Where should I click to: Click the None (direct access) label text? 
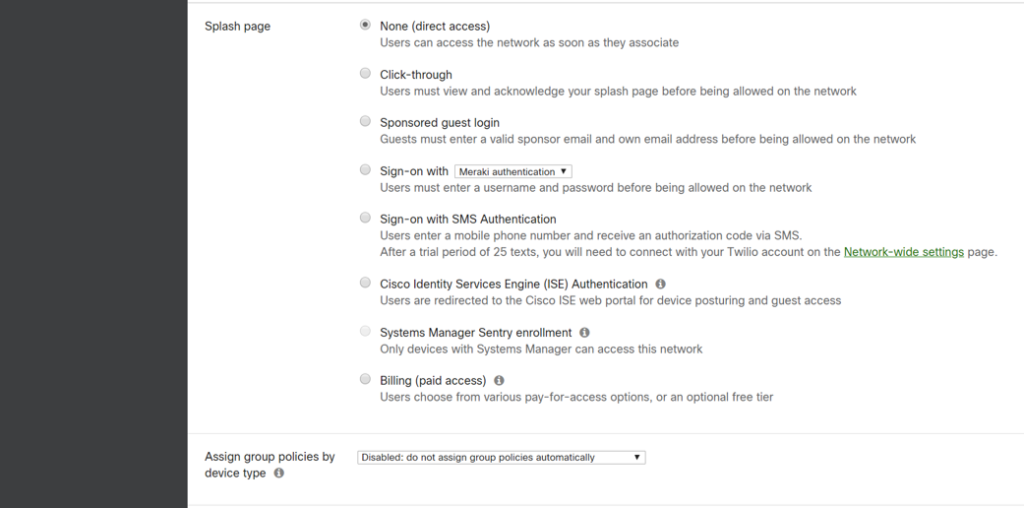[x=435, y=26]
